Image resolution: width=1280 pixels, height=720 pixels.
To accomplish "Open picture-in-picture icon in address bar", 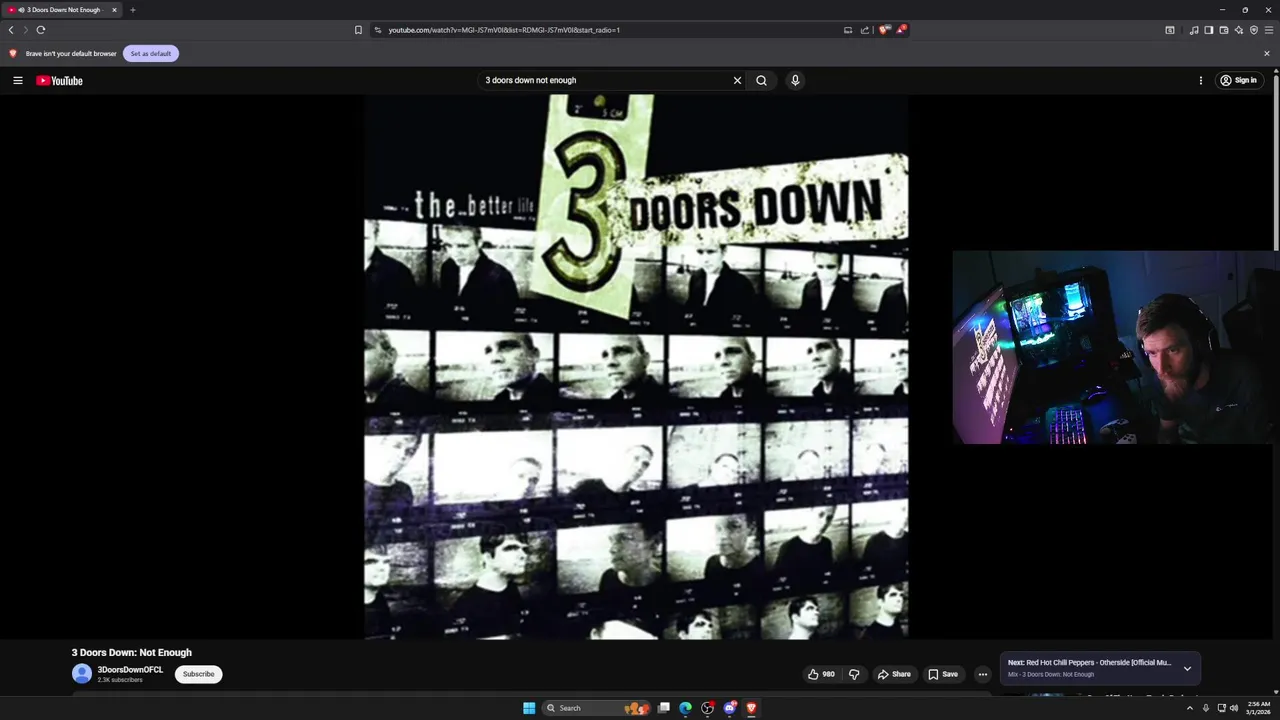I will coord(848,30).
